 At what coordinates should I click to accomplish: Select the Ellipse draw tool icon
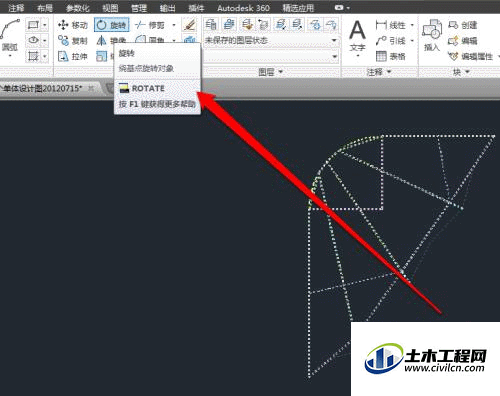click(33, 40)
